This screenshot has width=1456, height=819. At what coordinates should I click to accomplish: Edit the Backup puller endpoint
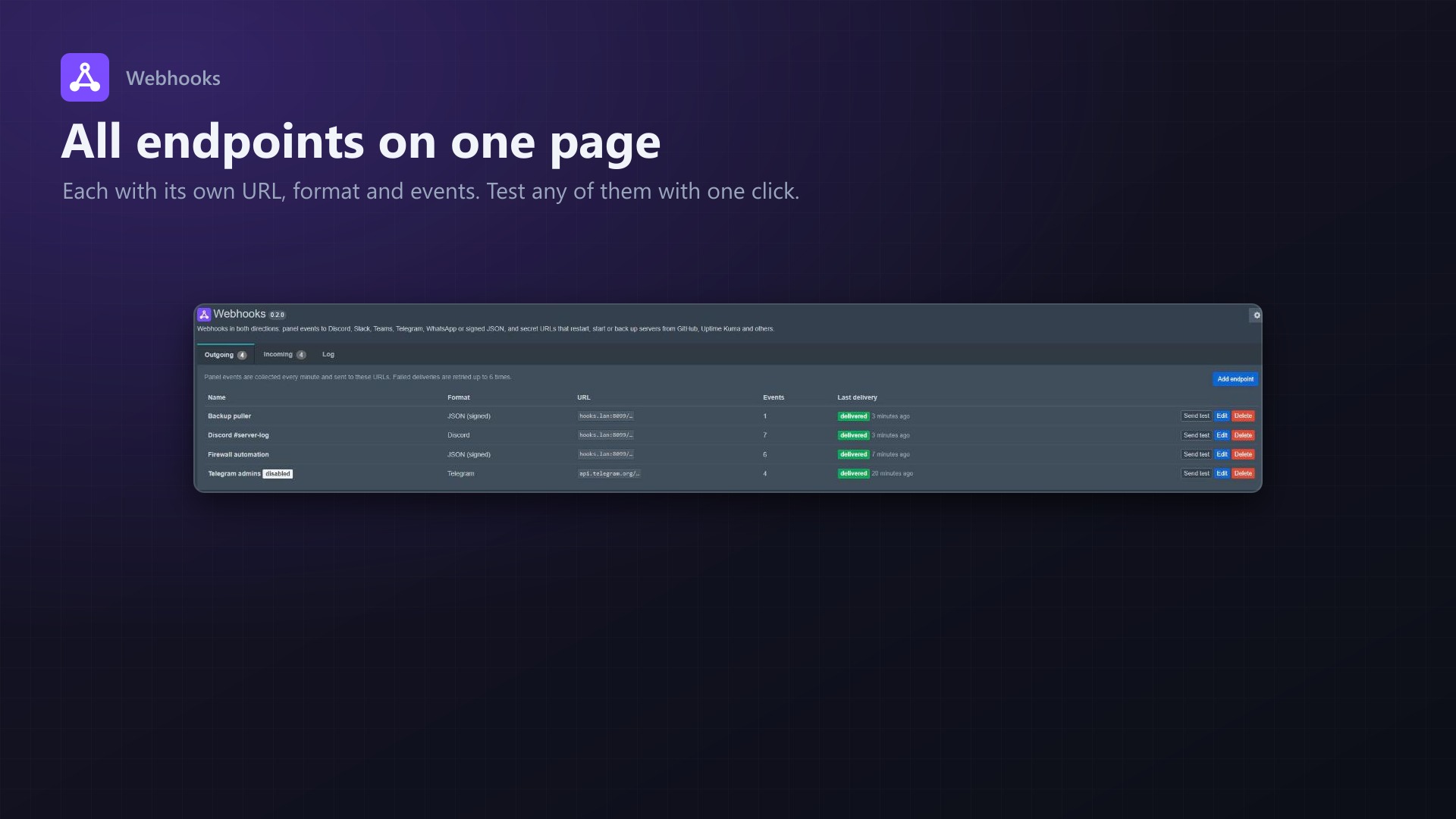click(x=1222, y=416)
